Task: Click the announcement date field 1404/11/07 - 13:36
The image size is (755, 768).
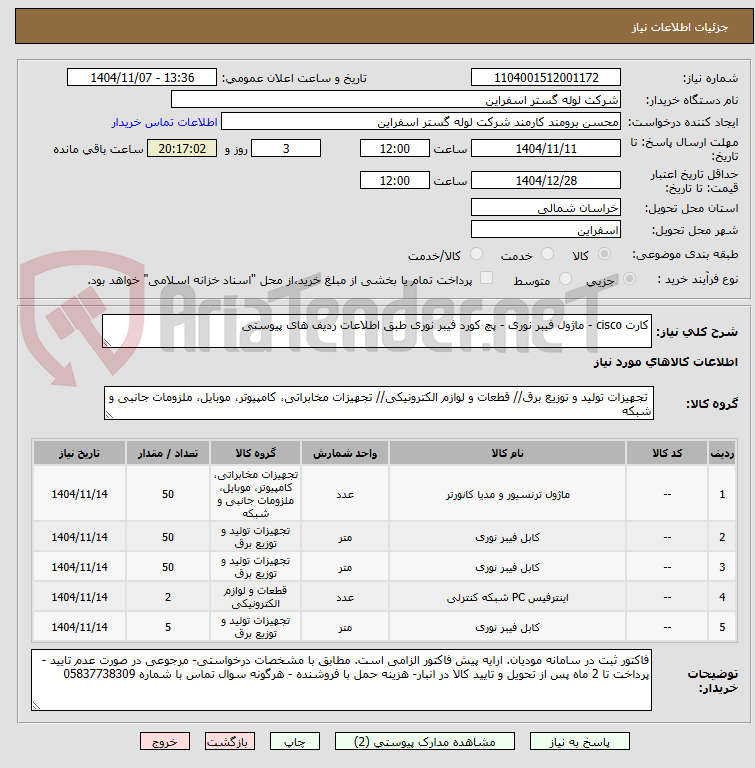Action: click(142, 77)
